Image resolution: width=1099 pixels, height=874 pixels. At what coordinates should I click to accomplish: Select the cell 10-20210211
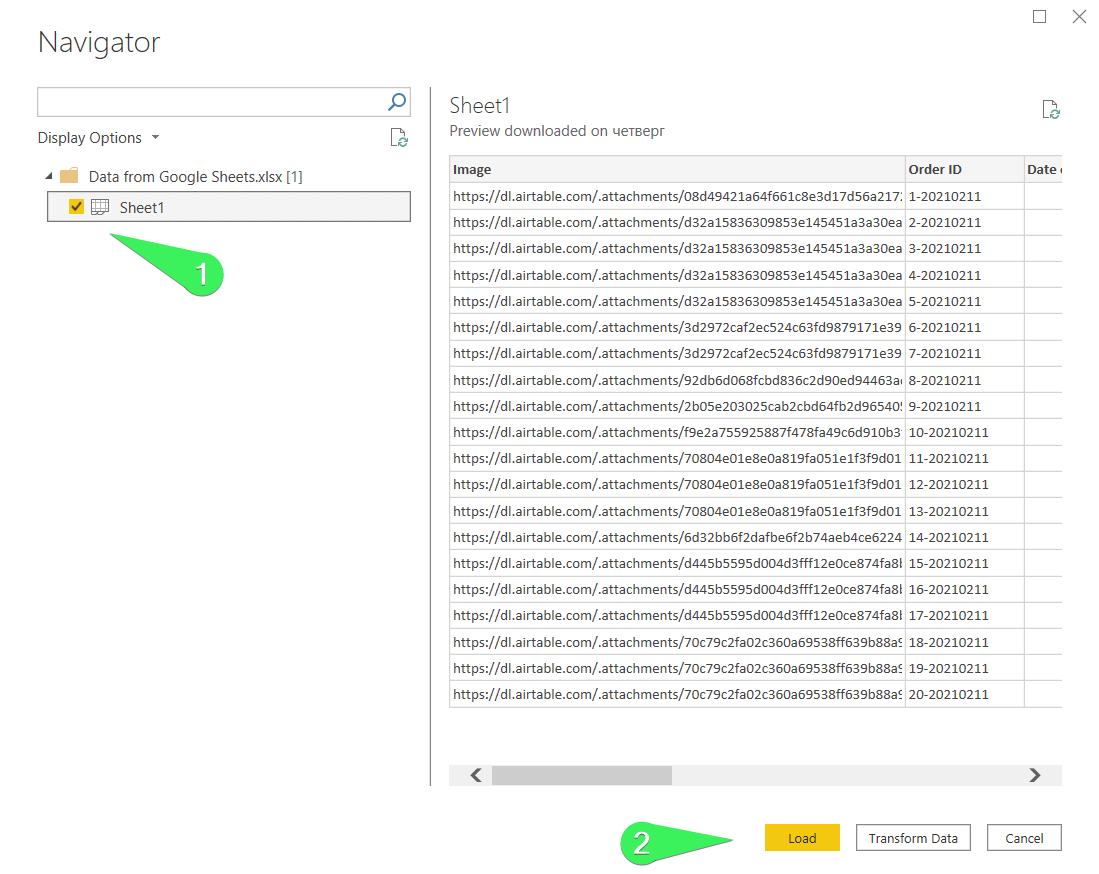click(964, 432)
